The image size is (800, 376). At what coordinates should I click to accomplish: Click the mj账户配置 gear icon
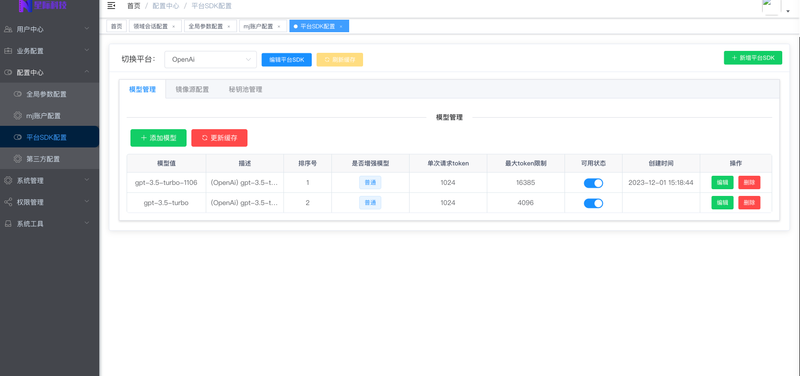point(18,116)
